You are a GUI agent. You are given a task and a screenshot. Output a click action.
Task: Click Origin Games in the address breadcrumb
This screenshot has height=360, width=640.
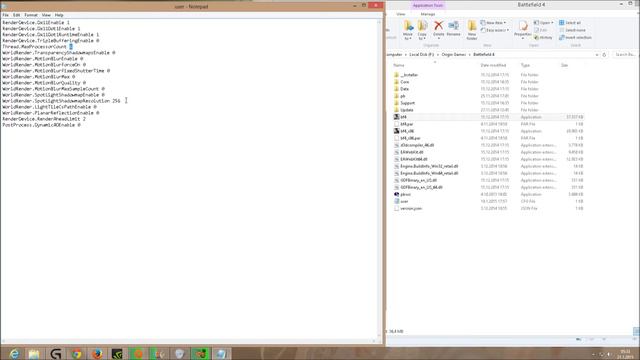point(453,55)
